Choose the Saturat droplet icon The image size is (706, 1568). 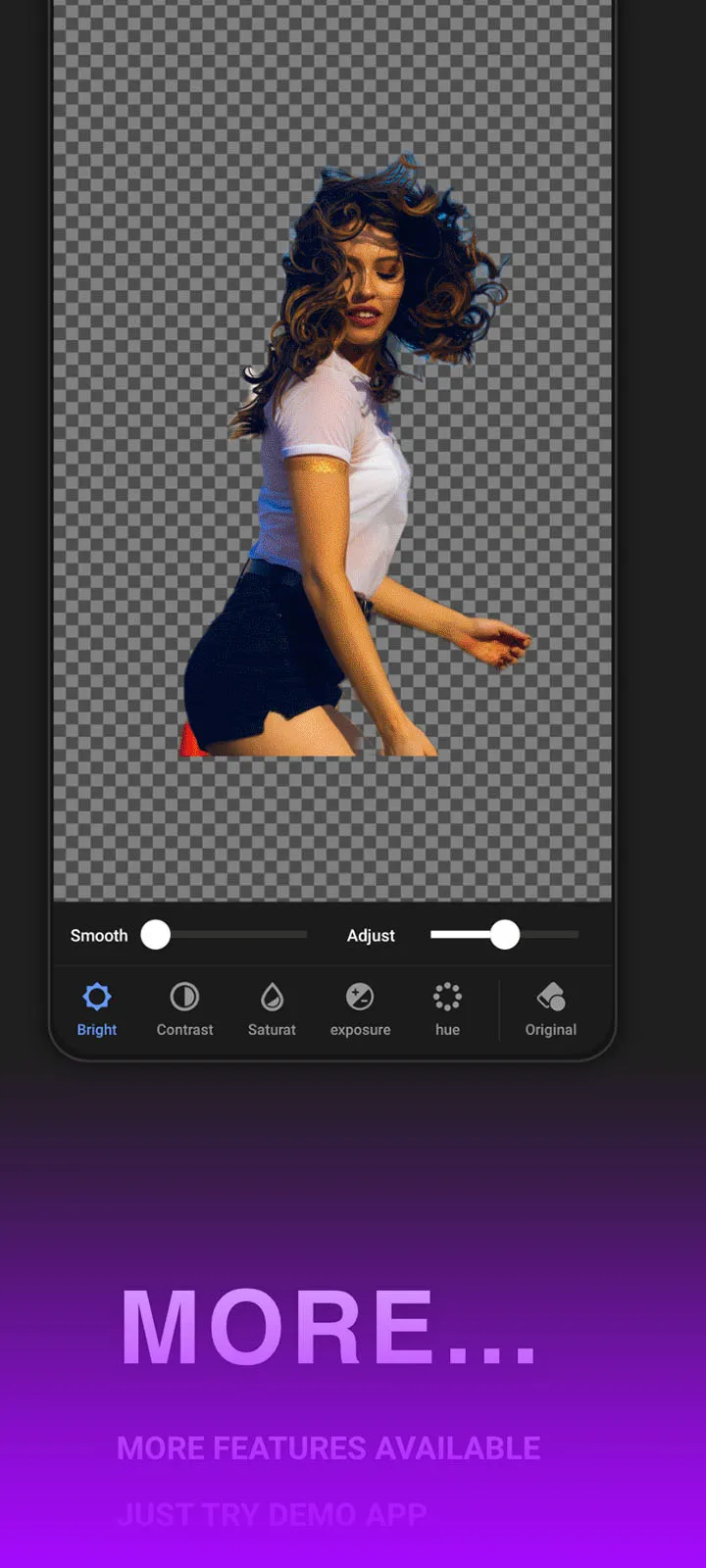[272, 998]
